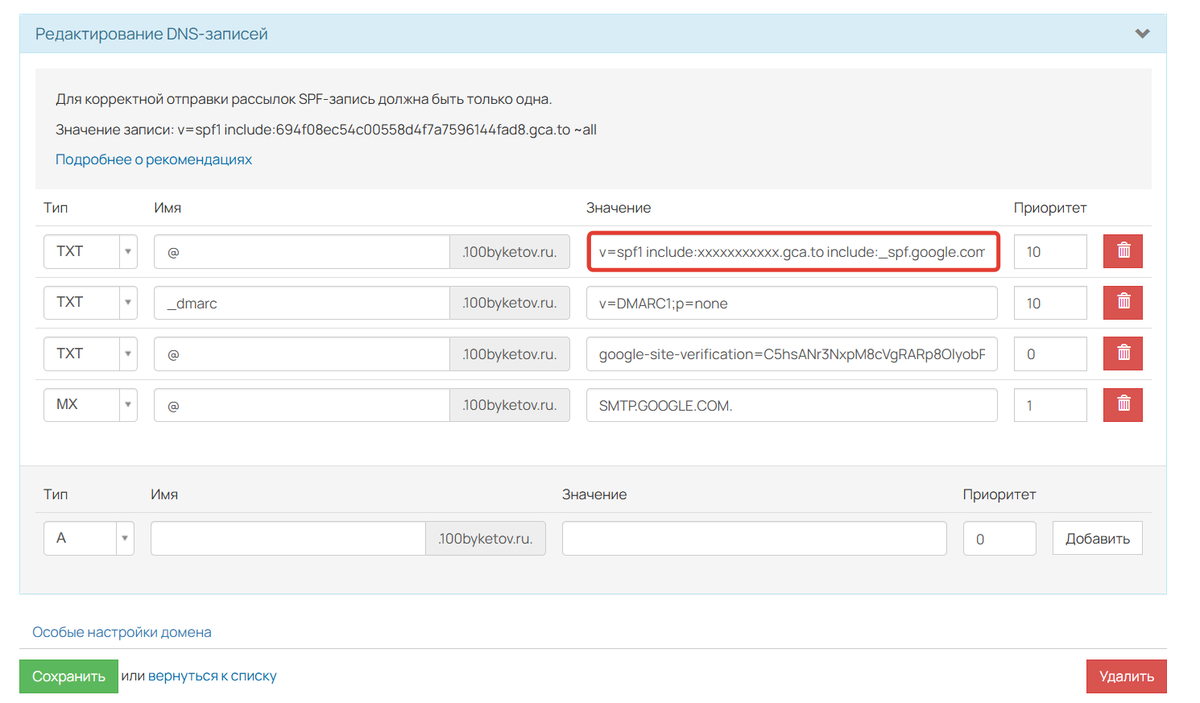The image size is (1200, 703).
Task: Change the type of the google-site-verification record
Action: click(x=90, y=353)
